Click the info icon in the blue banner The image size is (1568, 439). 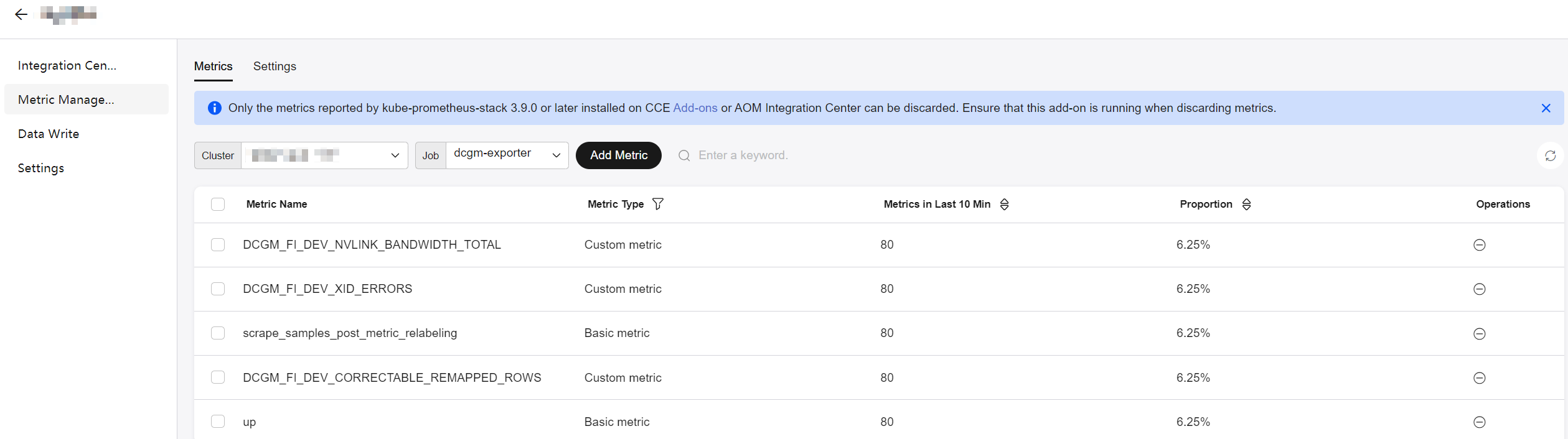point(214,108)
